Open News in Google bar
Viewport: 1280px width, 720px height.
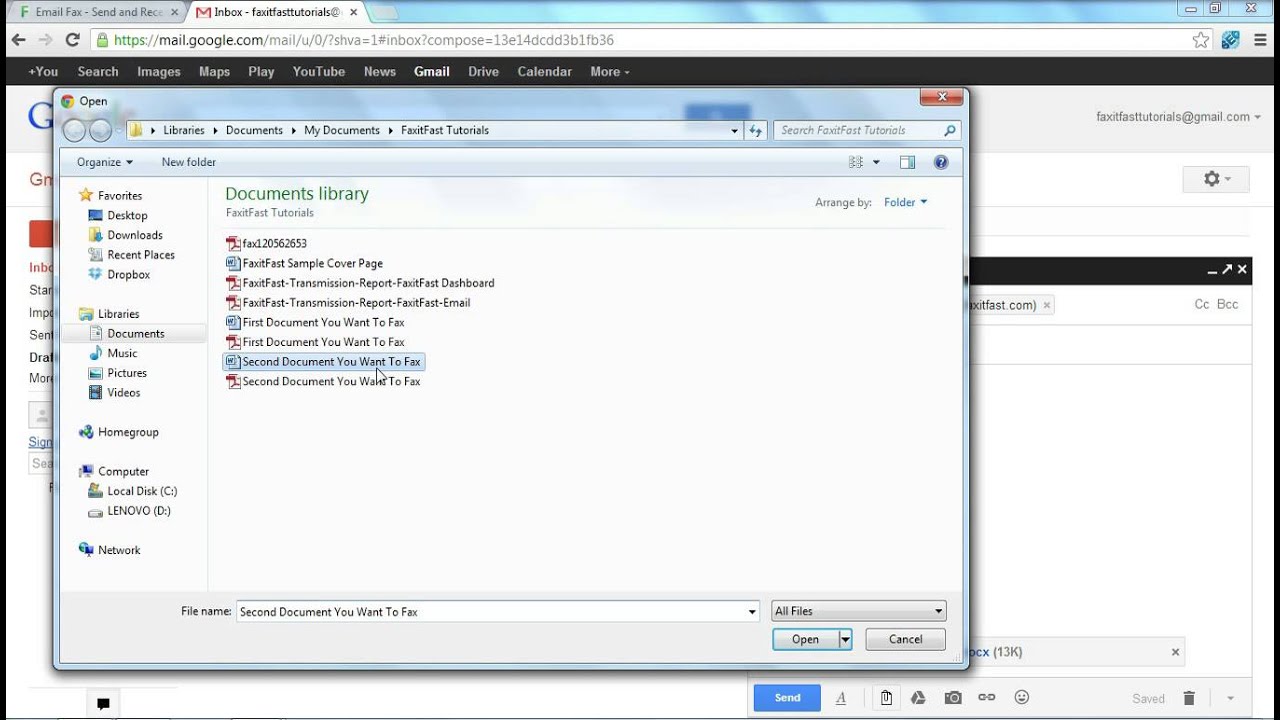[380, 71]
